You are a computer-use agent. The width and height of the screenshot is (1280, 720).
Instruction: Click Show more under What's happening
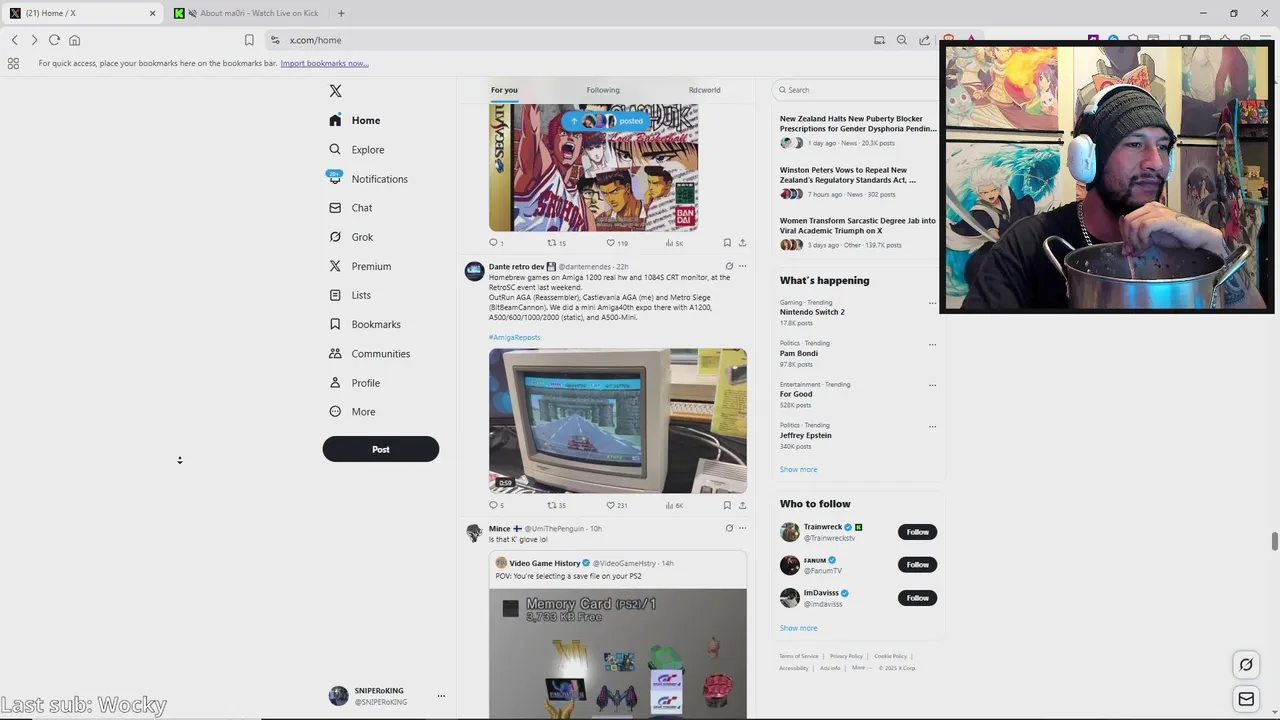[798, 470]
